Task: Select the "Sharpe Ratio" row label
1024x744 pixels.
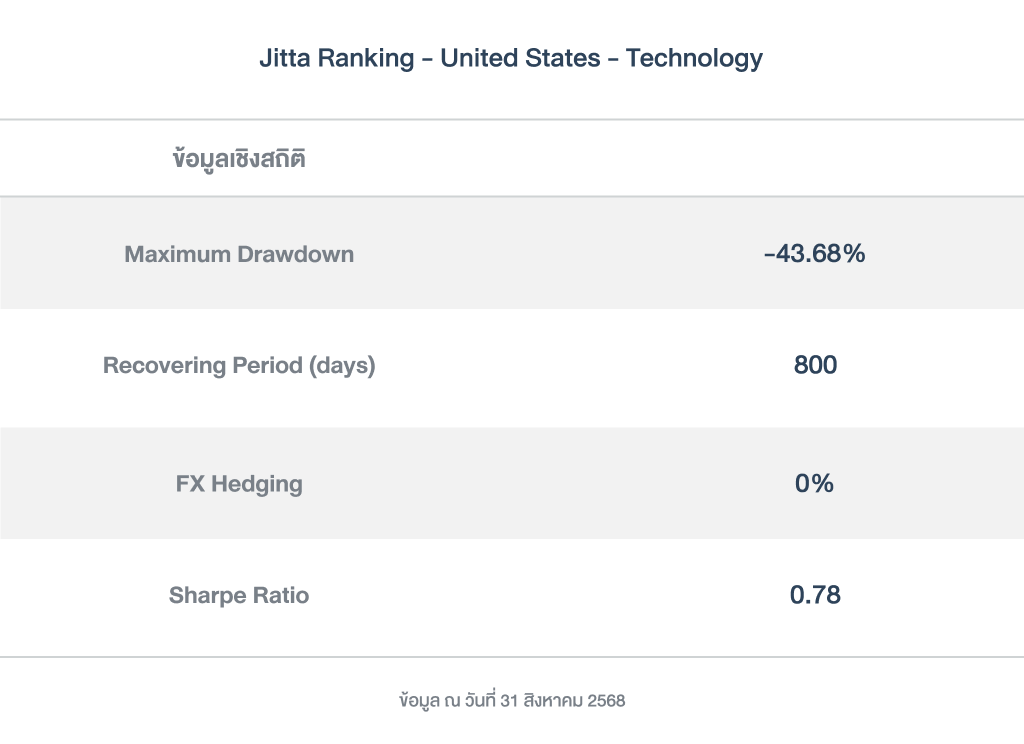Action: [x=239, y=596]
